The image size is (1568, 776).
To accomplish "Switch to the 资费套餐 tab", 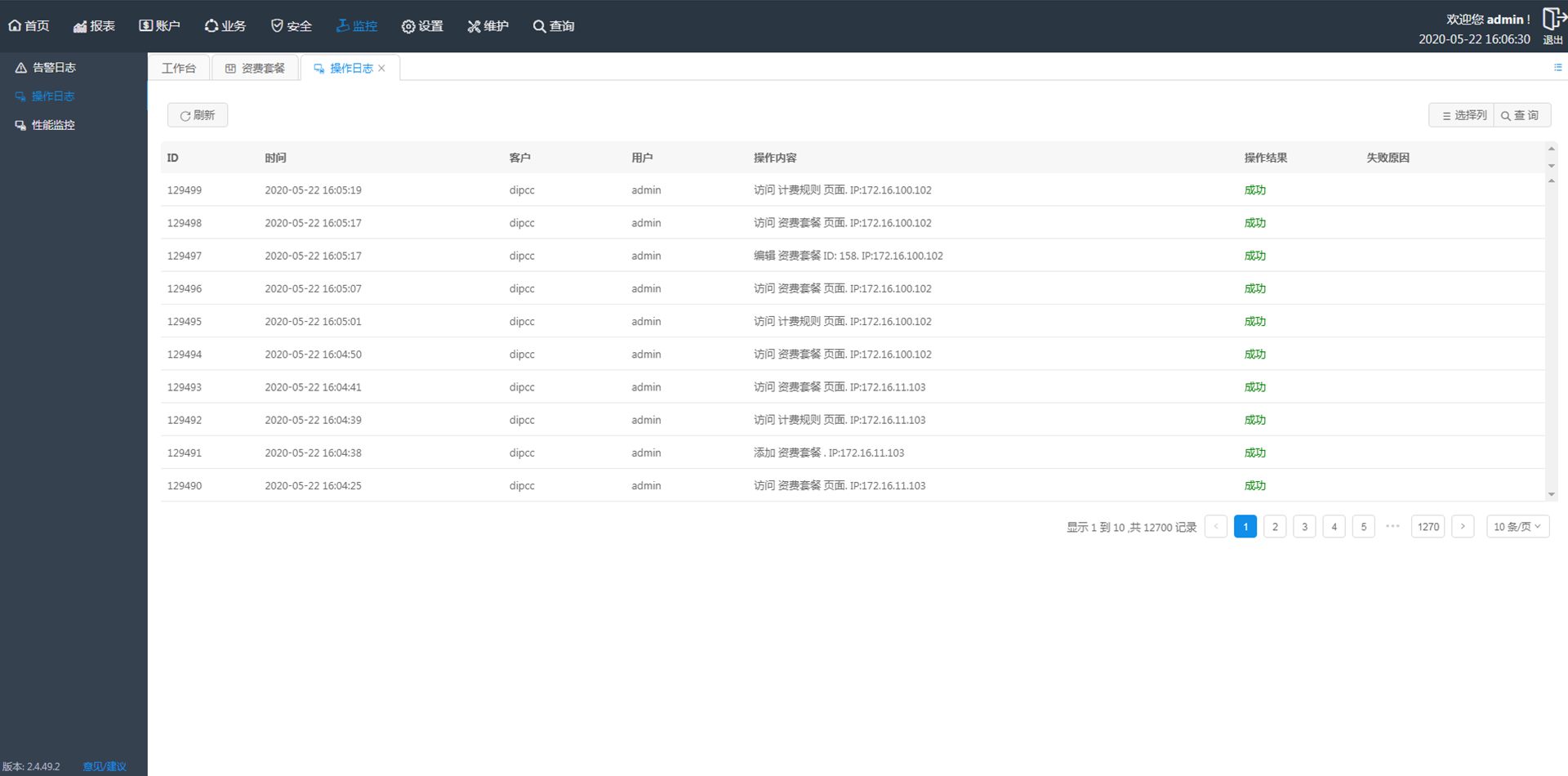I will [255, 69].
